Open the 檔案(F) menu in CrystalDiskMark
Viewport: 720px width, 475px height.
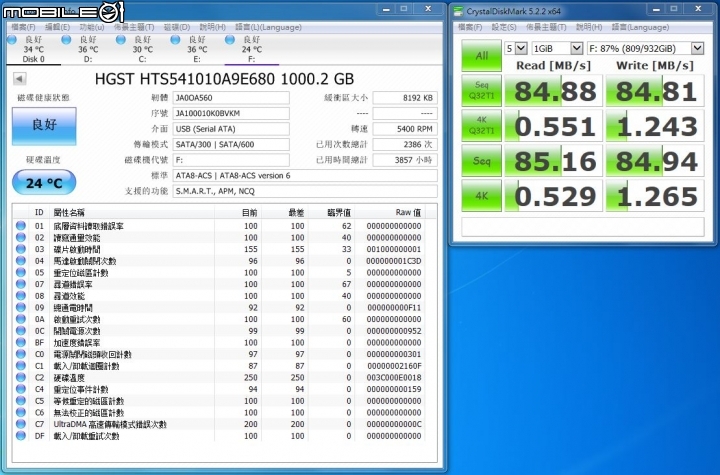[x=470, y=27]
